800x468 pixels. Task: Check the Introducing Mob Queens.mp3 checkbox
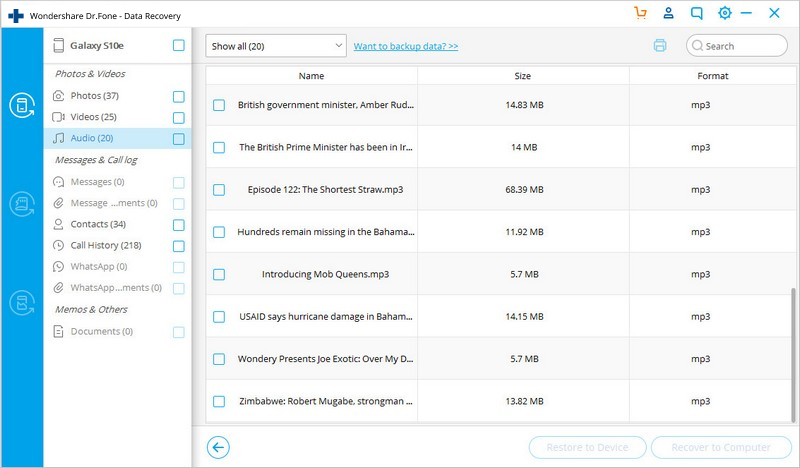point(219,275)
